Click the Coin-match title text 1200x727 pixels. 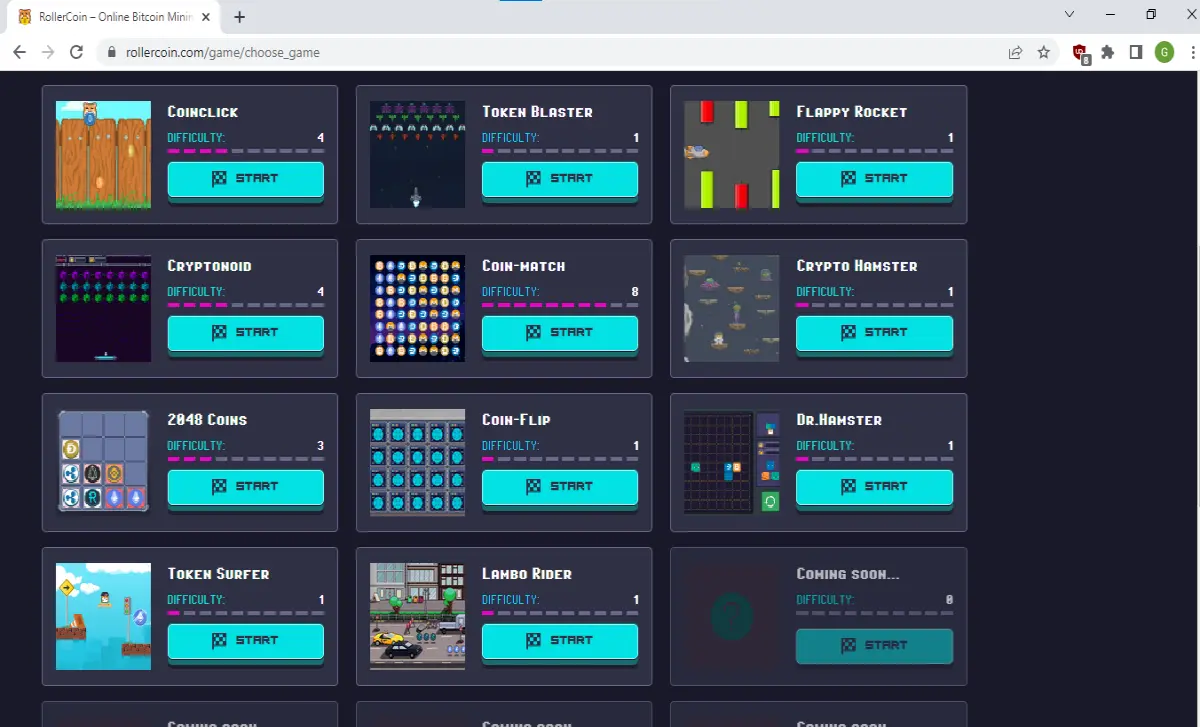click(x=524, y=266)
